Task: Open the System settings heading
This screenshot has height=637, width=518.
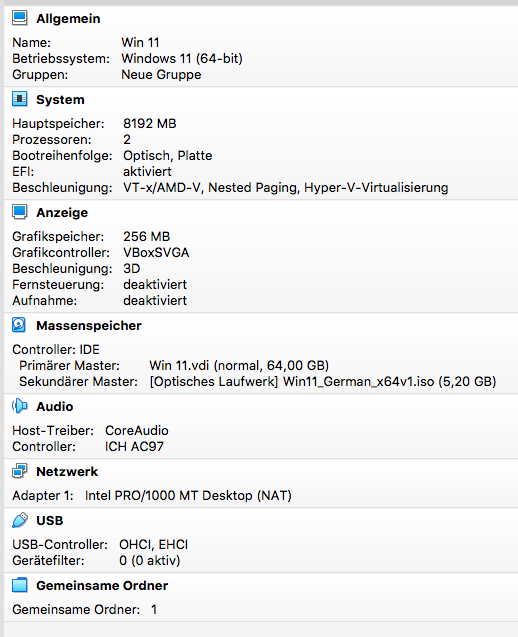Action: coord(60,100)
